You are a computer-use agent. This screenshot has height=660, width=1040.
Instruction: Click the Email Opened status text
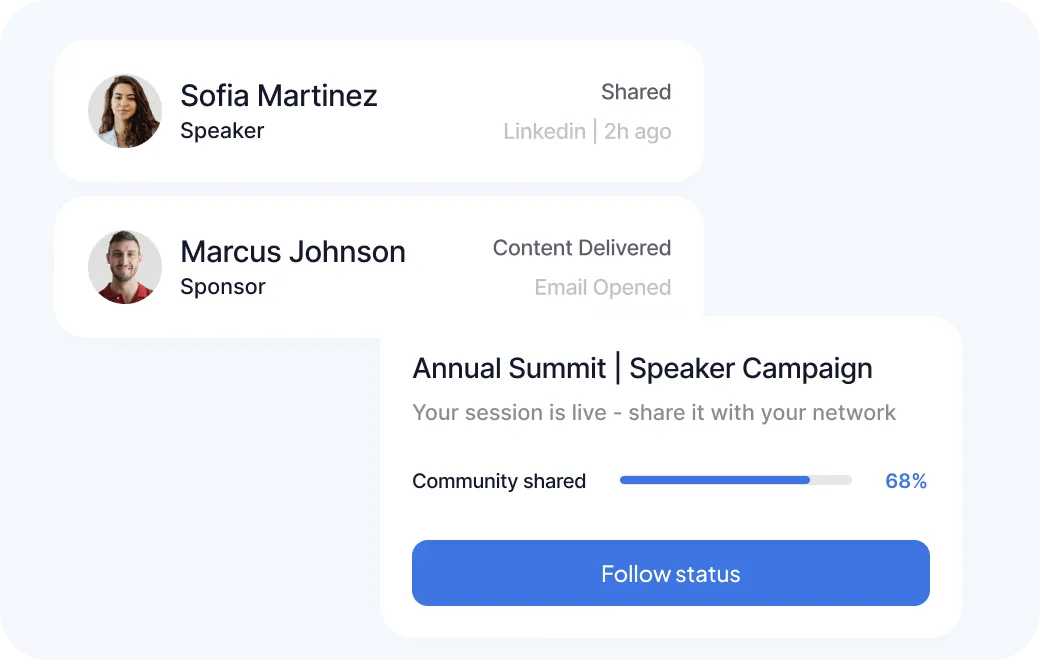tap(603, 287)
